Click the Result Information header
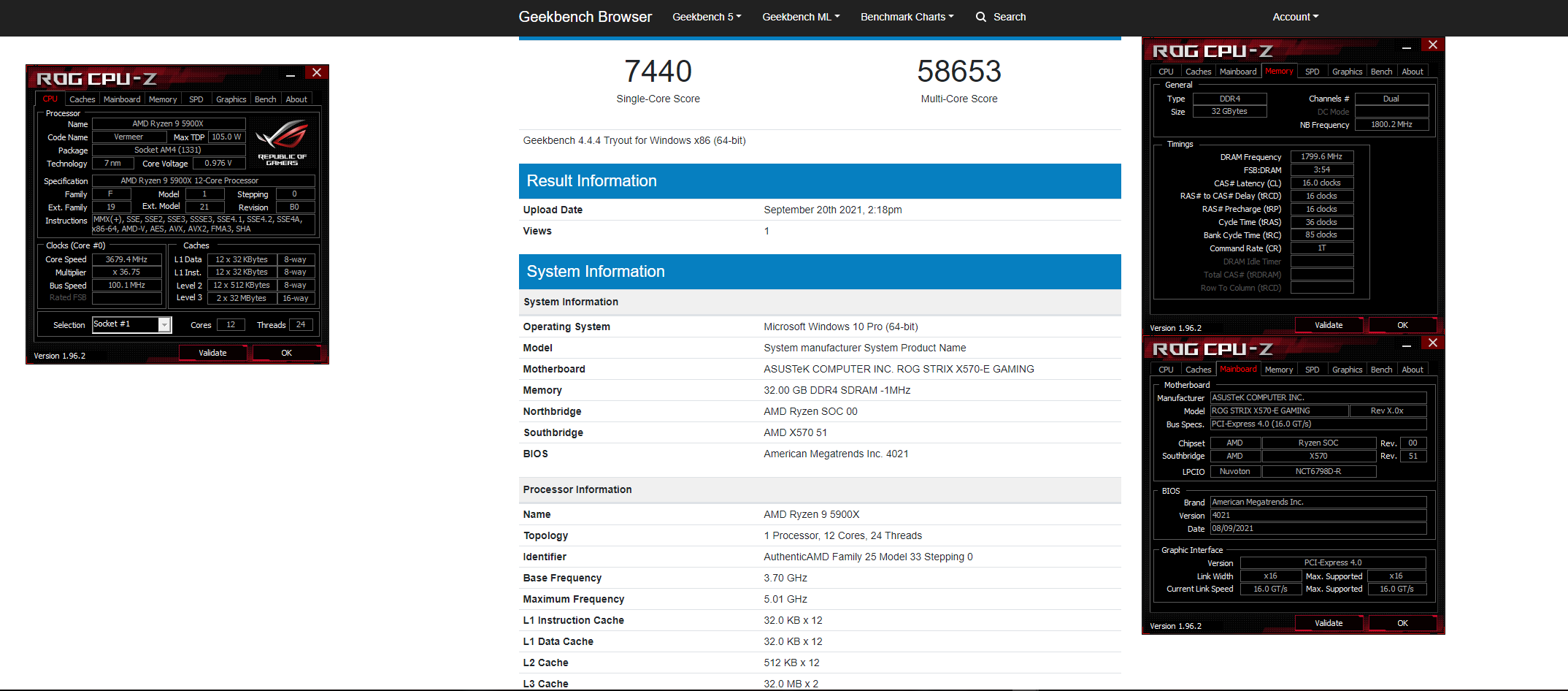Image resolution: width=1568 pixels, height=691 pixels. (820, 181)
